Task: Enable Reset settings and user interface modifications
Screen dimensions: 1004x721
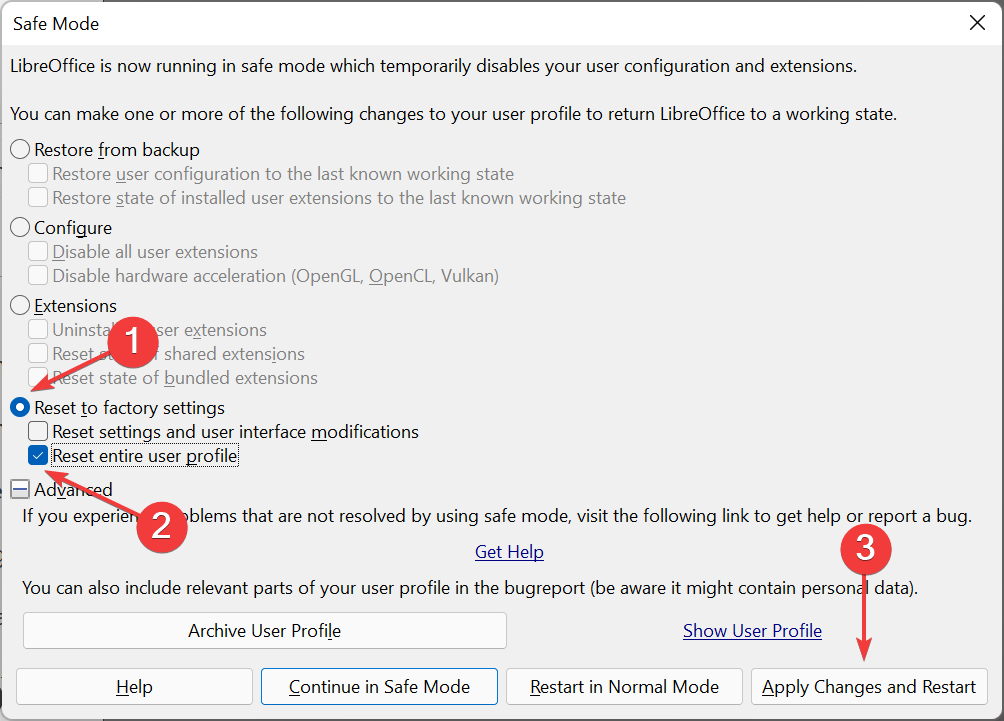Action: (38, 432)
